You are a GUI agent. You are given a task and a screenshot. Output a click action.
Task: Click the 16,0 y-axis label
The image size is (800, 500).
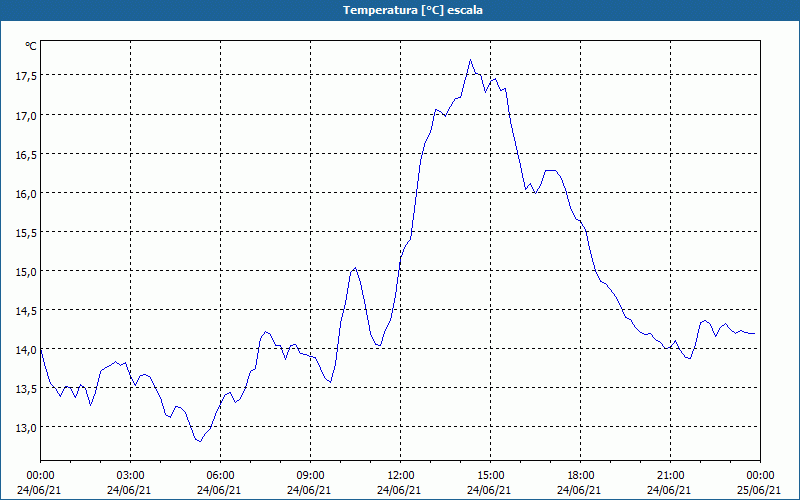coord(26,194)
